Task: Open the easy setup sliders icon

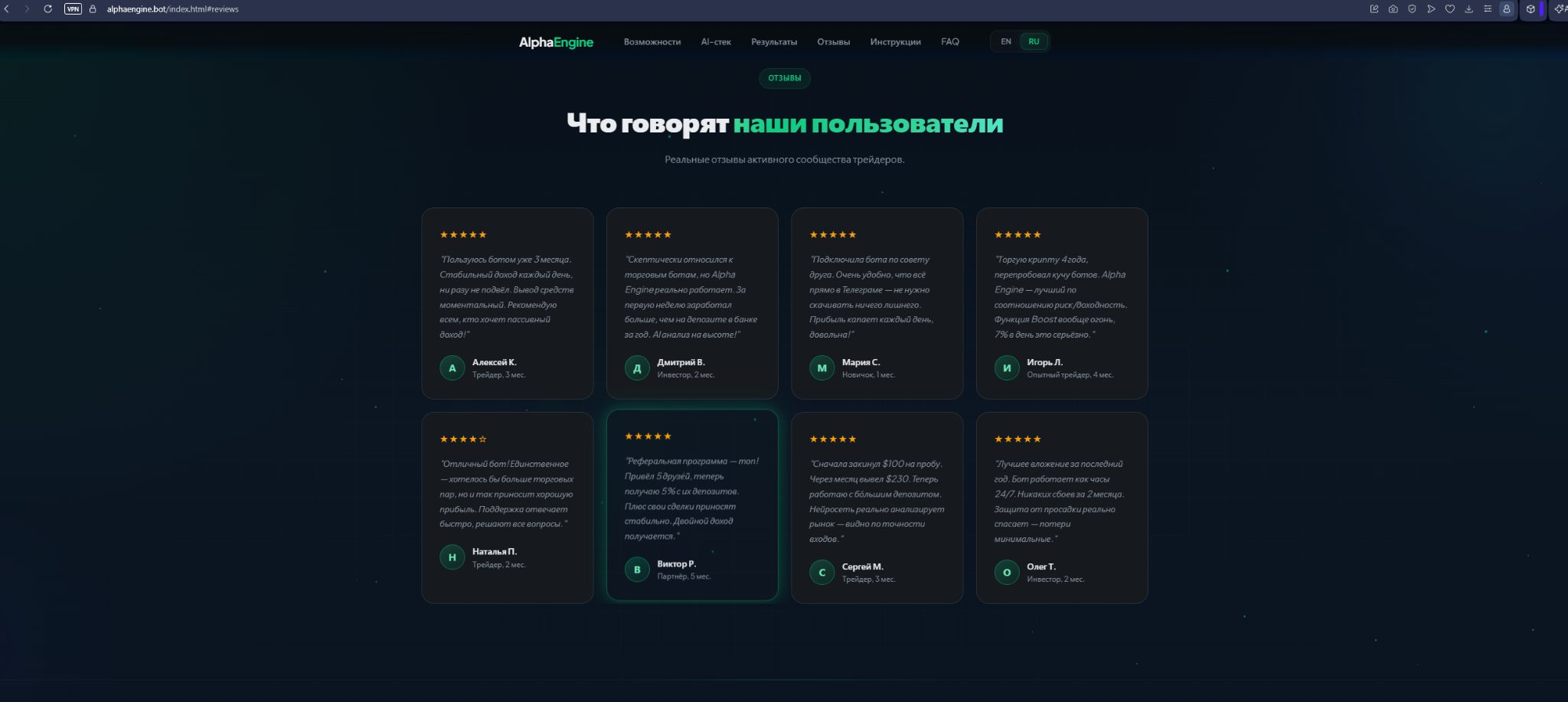Action: [x=1488, y=9]
